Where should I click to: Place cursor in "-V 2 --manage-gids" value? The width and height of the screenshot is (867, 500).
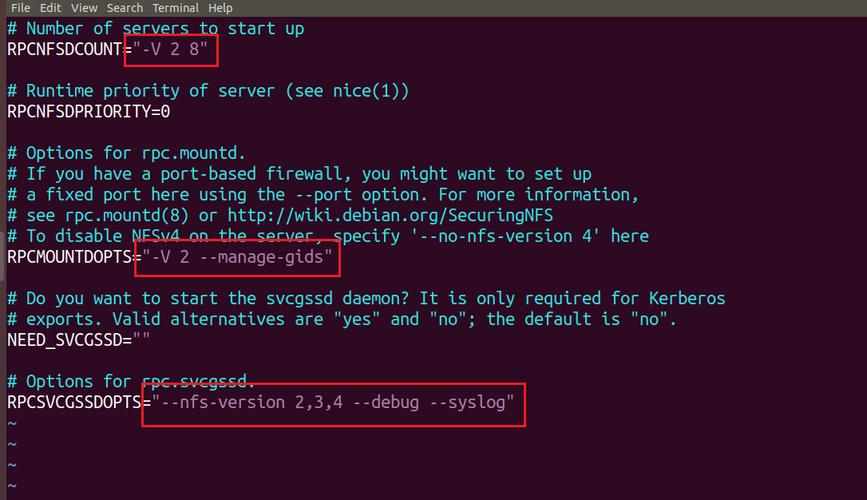240,257
